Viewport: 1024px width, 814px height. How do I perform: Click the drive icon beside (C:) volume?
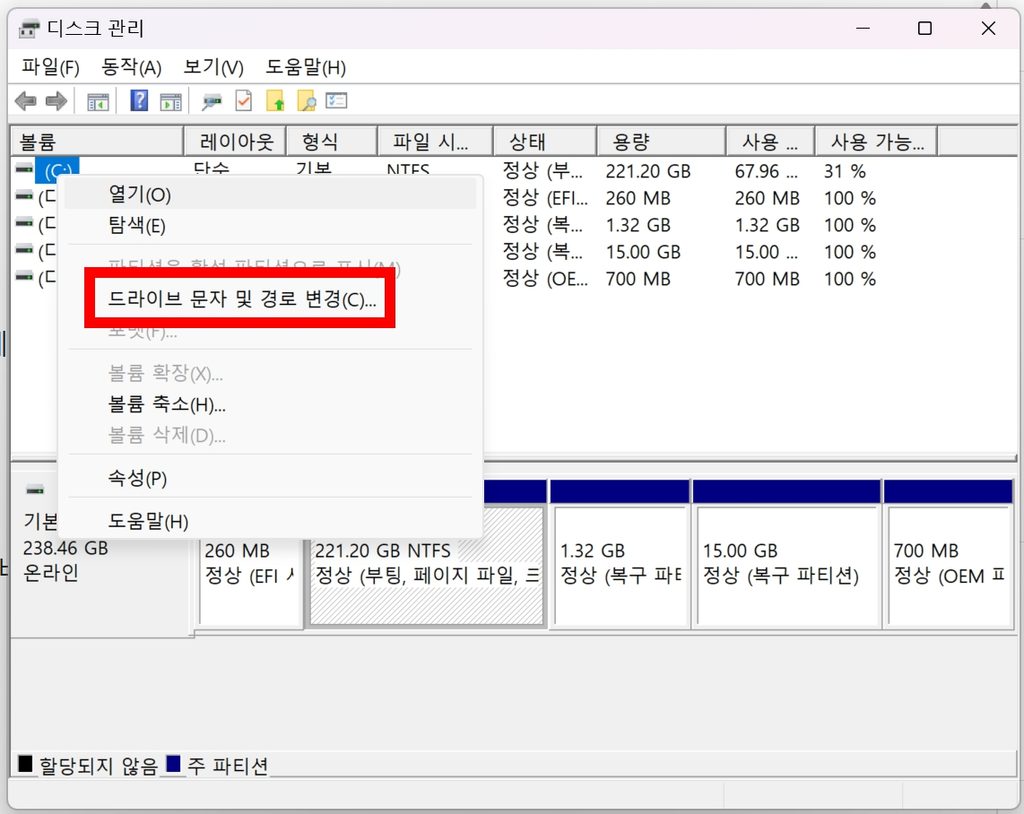pyautogui.click(x=24, y=169)
